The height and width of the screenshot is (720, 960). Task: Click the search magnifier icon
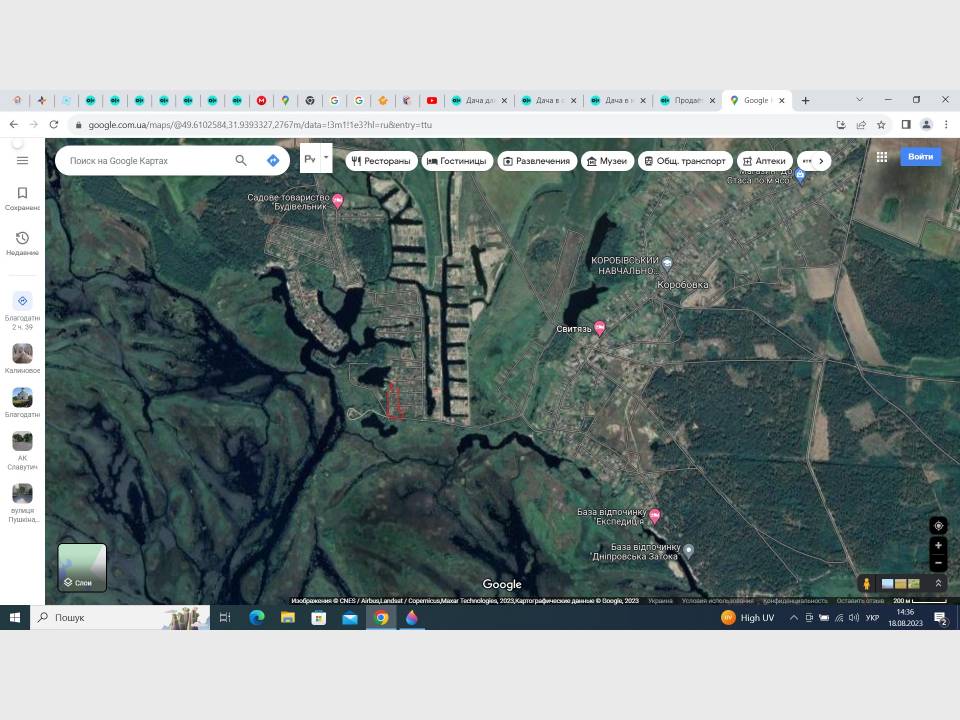pos(241,160)
